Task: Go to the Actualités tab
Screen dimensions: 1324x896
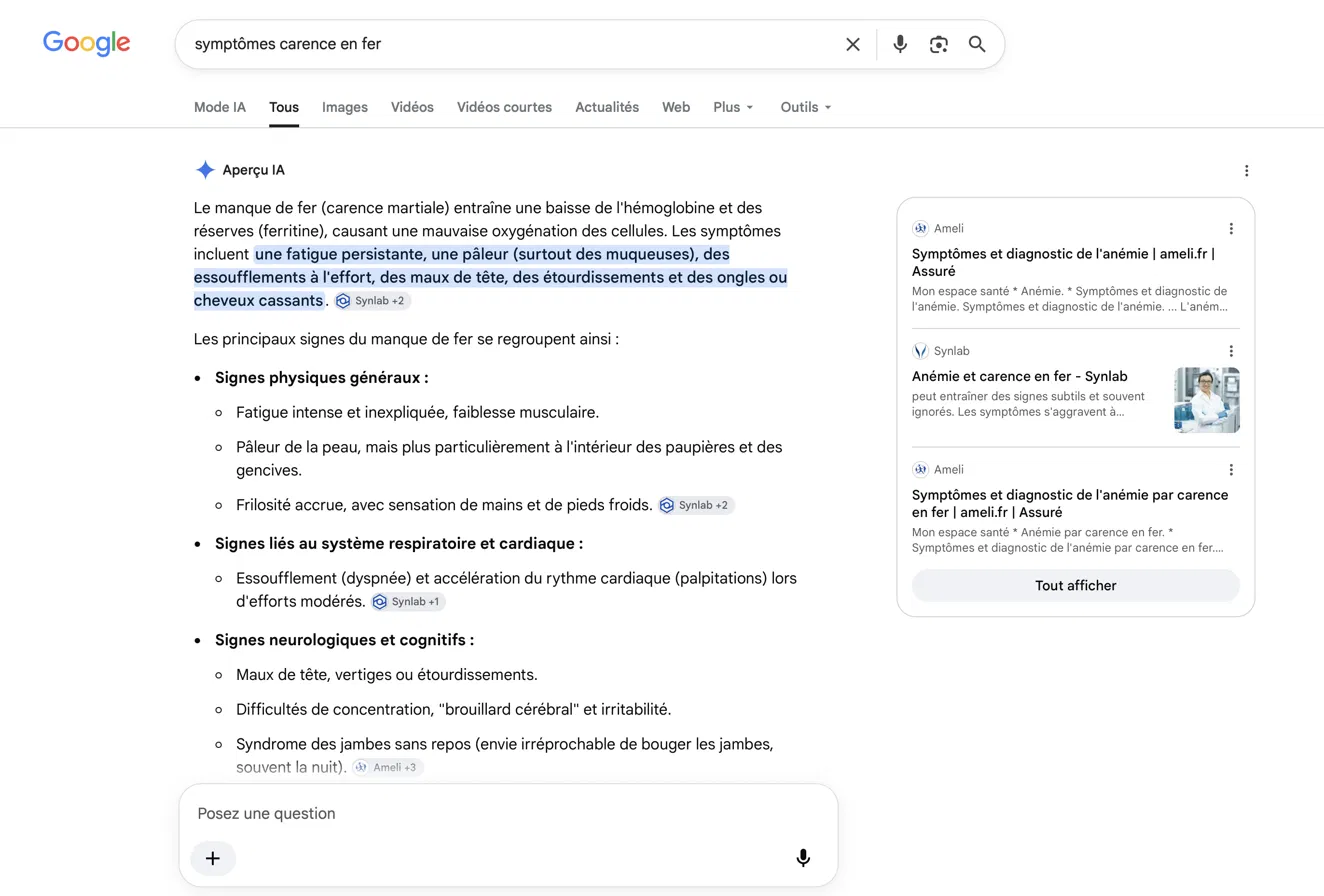Action: click(x=607, y=107)
